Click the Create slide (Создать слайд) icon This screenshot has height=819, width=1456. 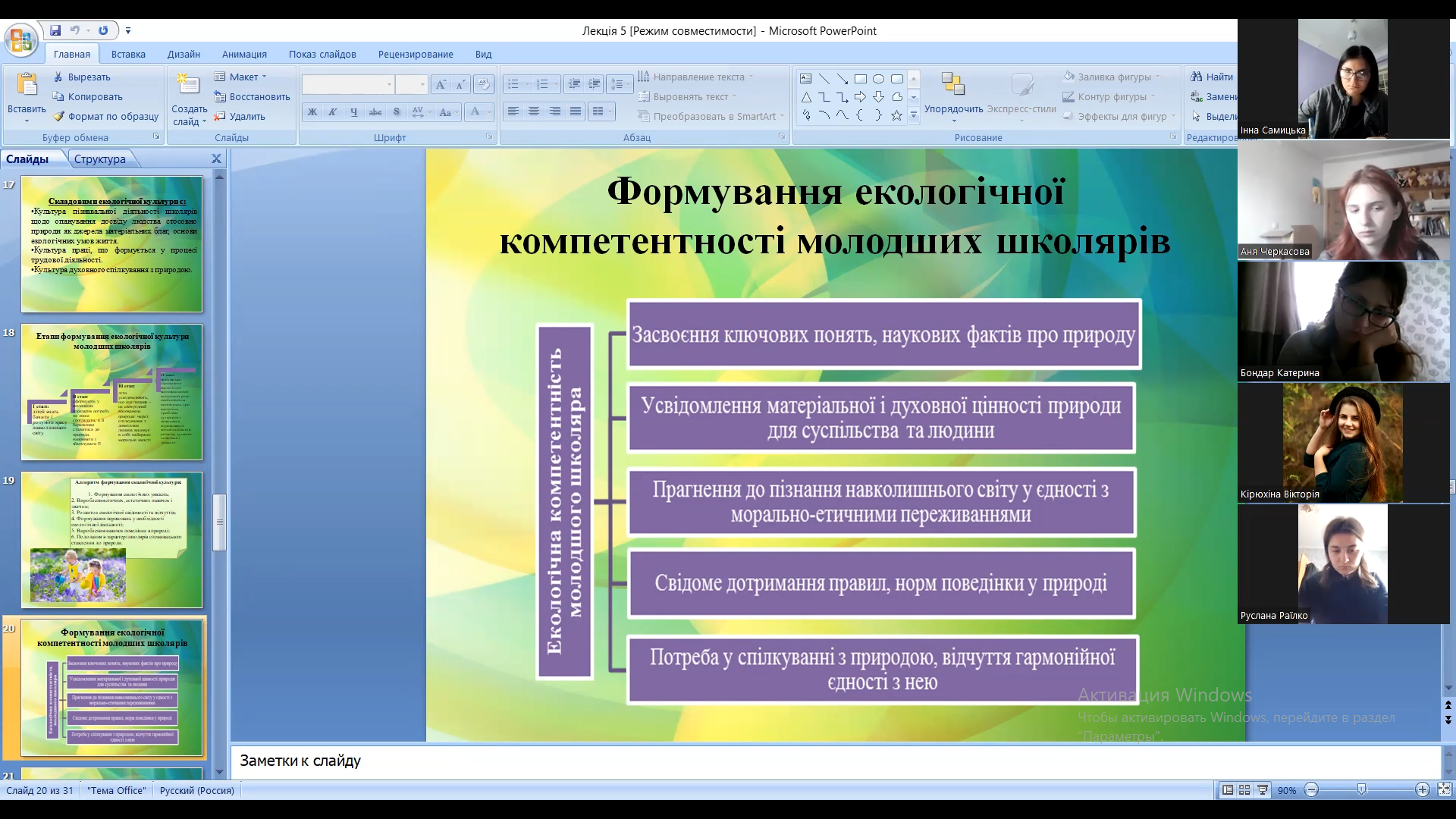coord(188,85)
